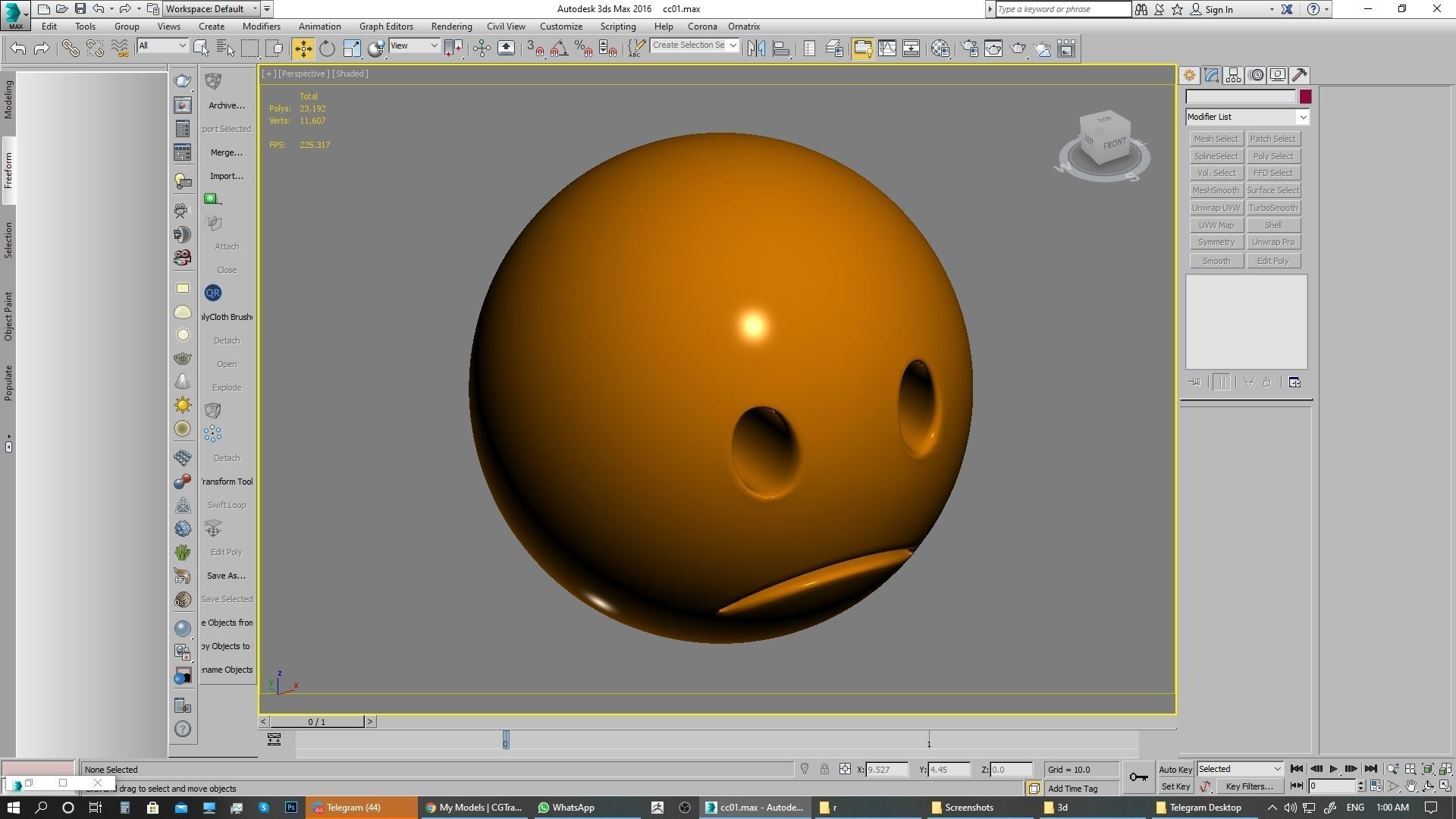Click the keyword search input field

tap(1063, 9)
